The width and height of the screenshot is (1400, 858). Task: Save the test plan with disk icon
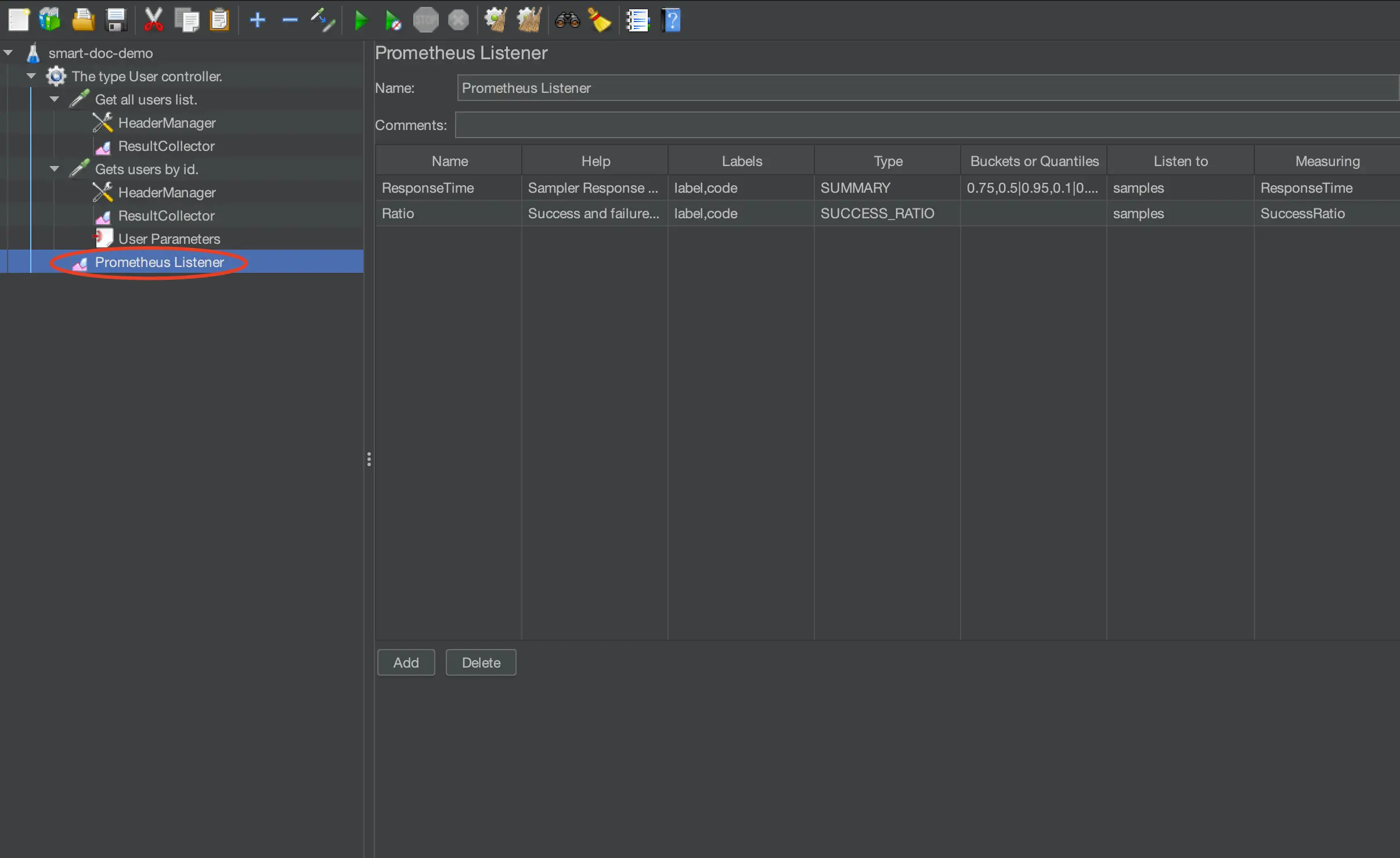116,20
